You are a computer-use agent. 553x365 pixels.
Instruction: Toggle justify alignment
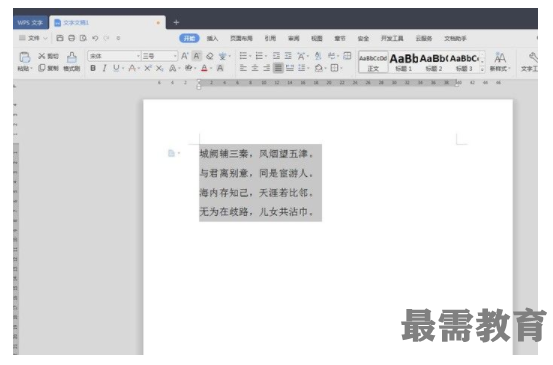[278, 68]
